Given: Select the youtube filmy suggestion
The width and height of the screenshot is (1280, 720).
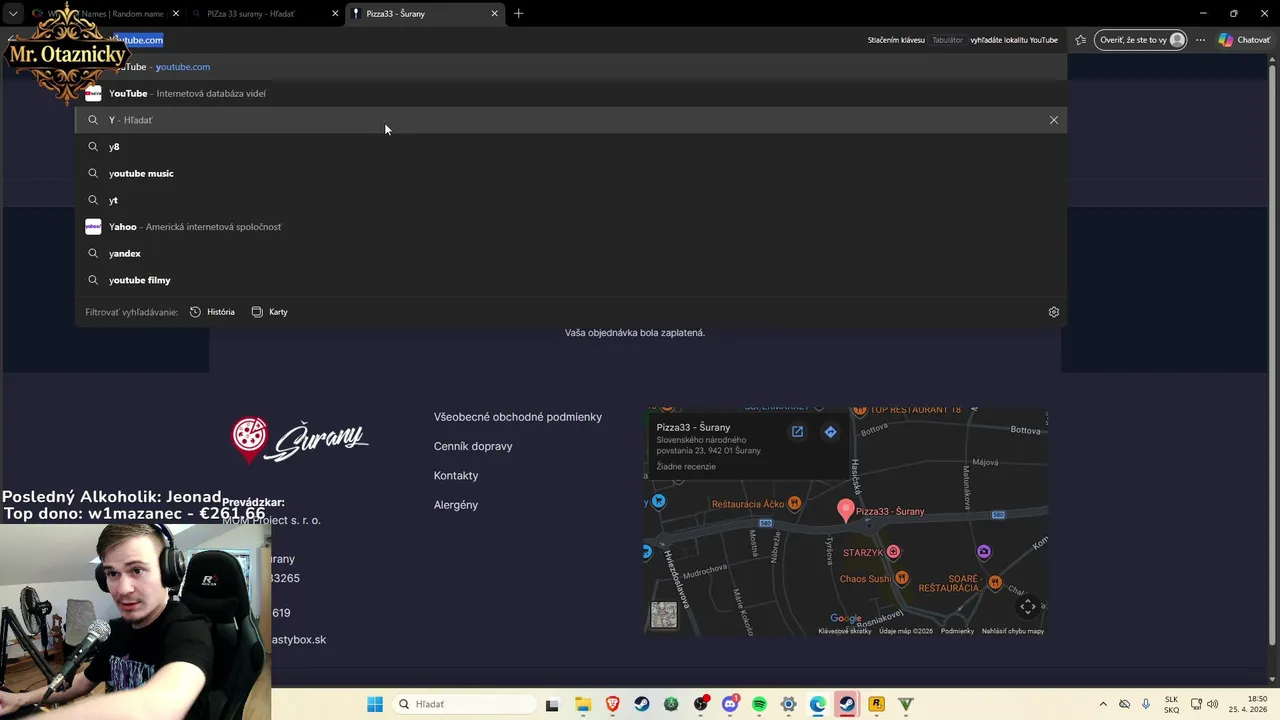Looking at the screenshot, I should tap(571, 280).
